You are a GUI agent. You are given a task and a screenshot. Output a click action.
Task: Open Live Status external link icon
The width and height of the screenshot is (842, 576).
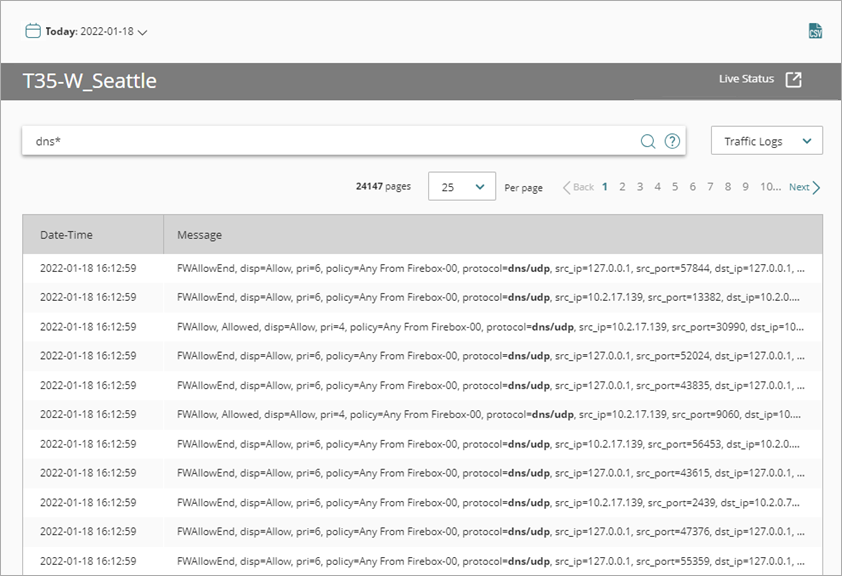(x=793, y=80)
